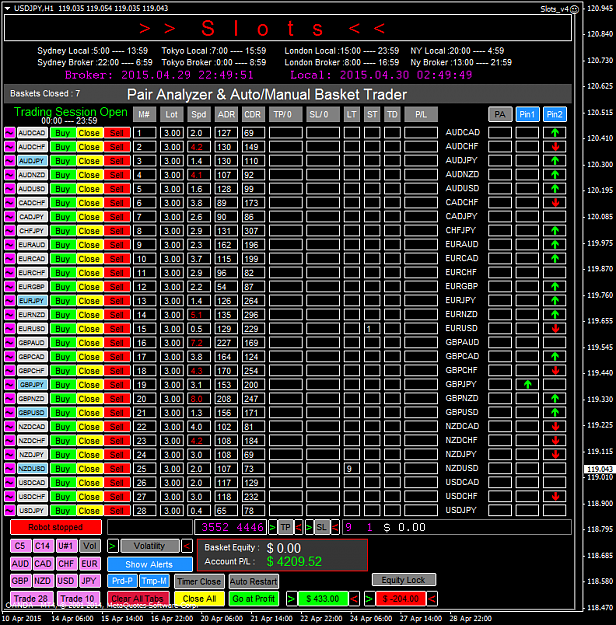616x625 pixels.
Task: Click red down arrow in NZDCAD Pin2 cell
Action: click(555, 426)
